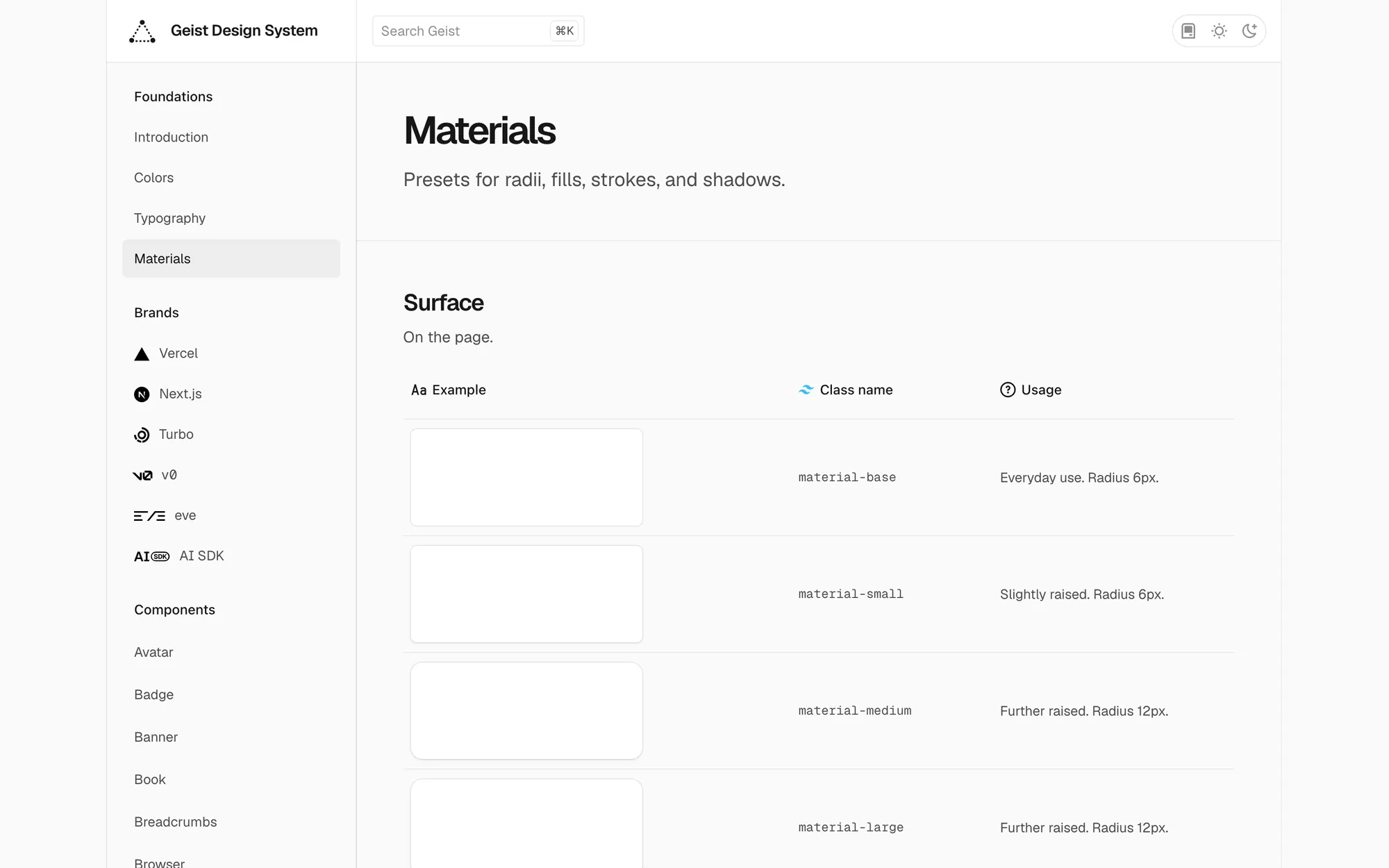Click the material-base example card
The image size is (1389, 868).
click(526, 477)
